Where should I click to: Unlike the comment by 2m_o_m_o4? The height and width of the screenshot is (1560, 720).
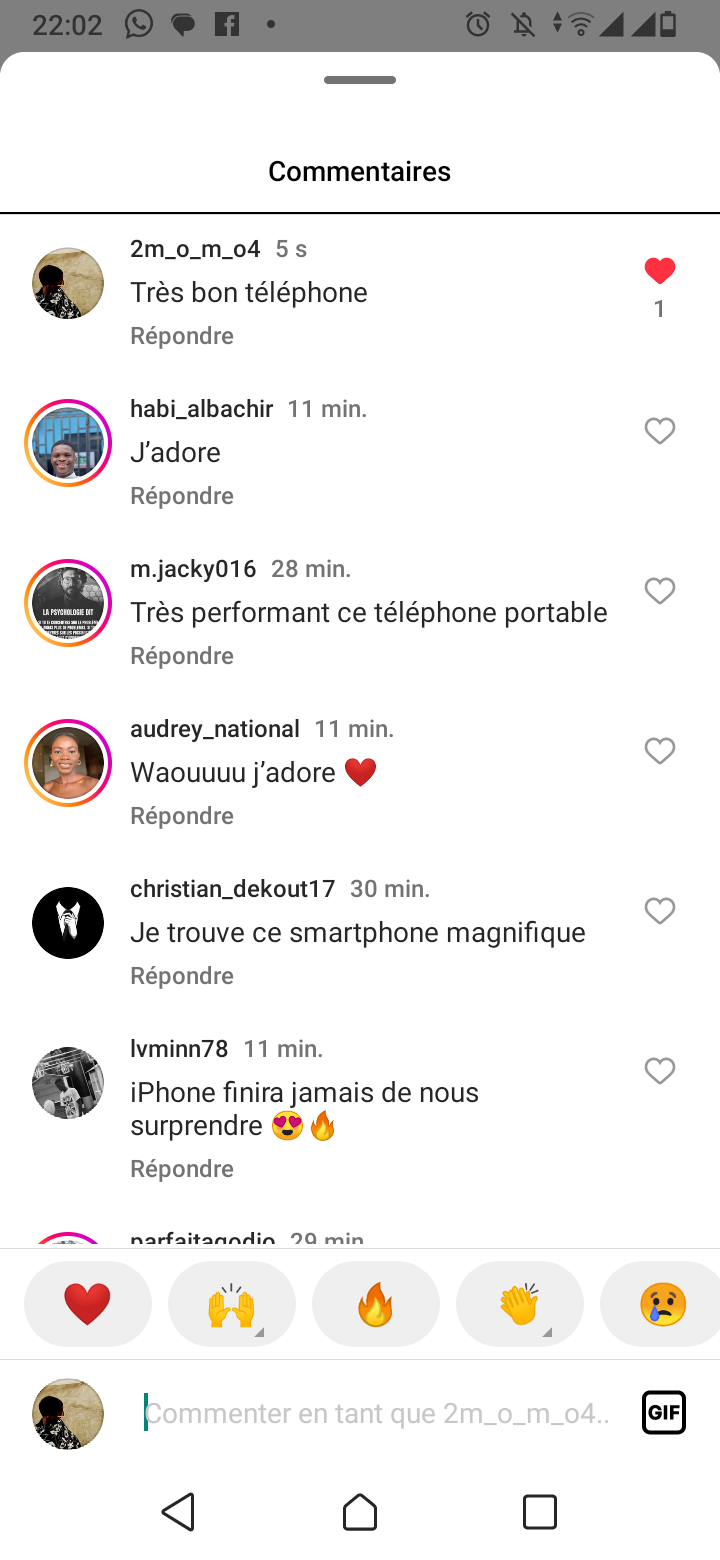tap(659, 271)
